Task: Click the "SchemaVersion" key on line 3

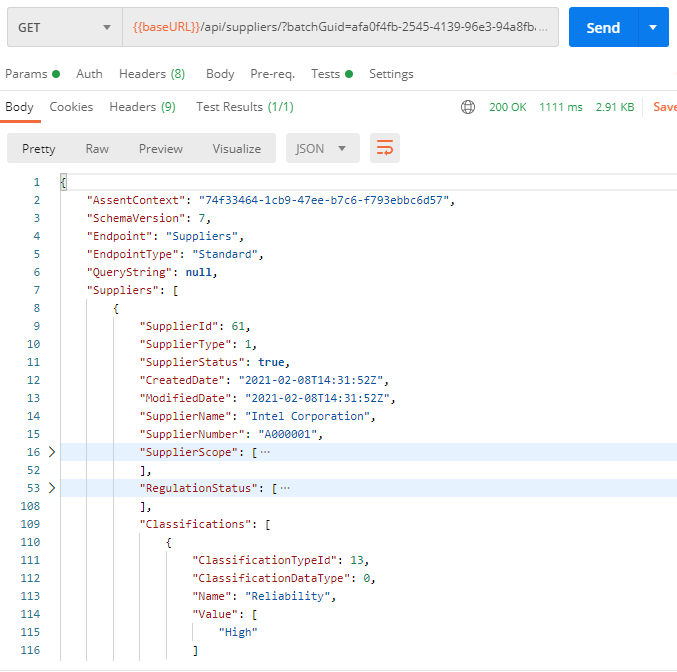Action: tap(136, 218)
